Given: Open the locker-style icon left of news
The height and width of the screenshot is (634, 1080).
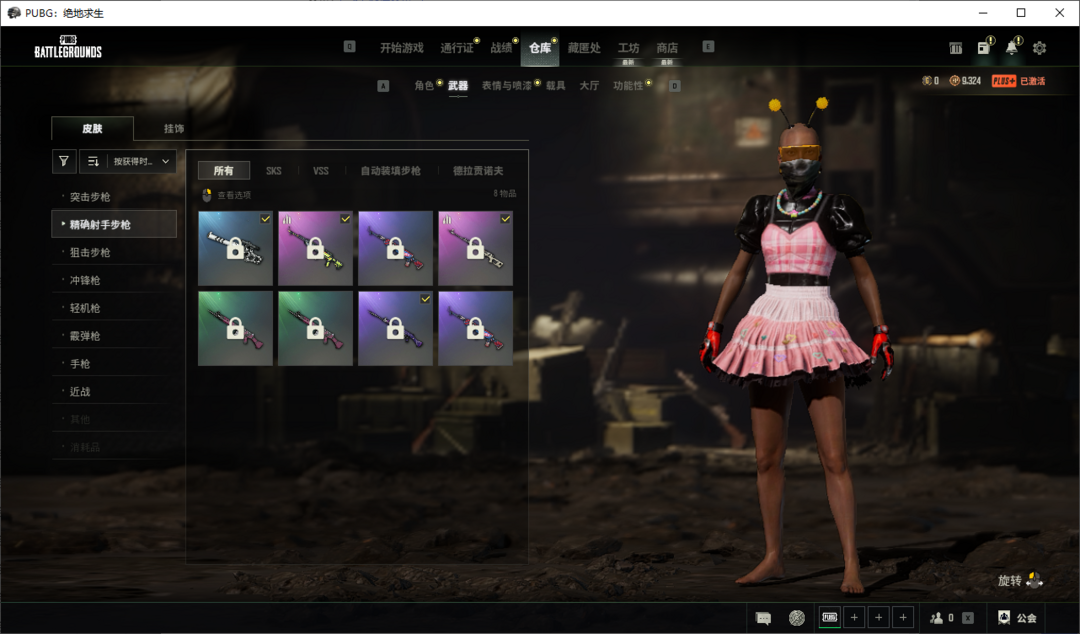Looking at the screenshot, I should 955,48.
